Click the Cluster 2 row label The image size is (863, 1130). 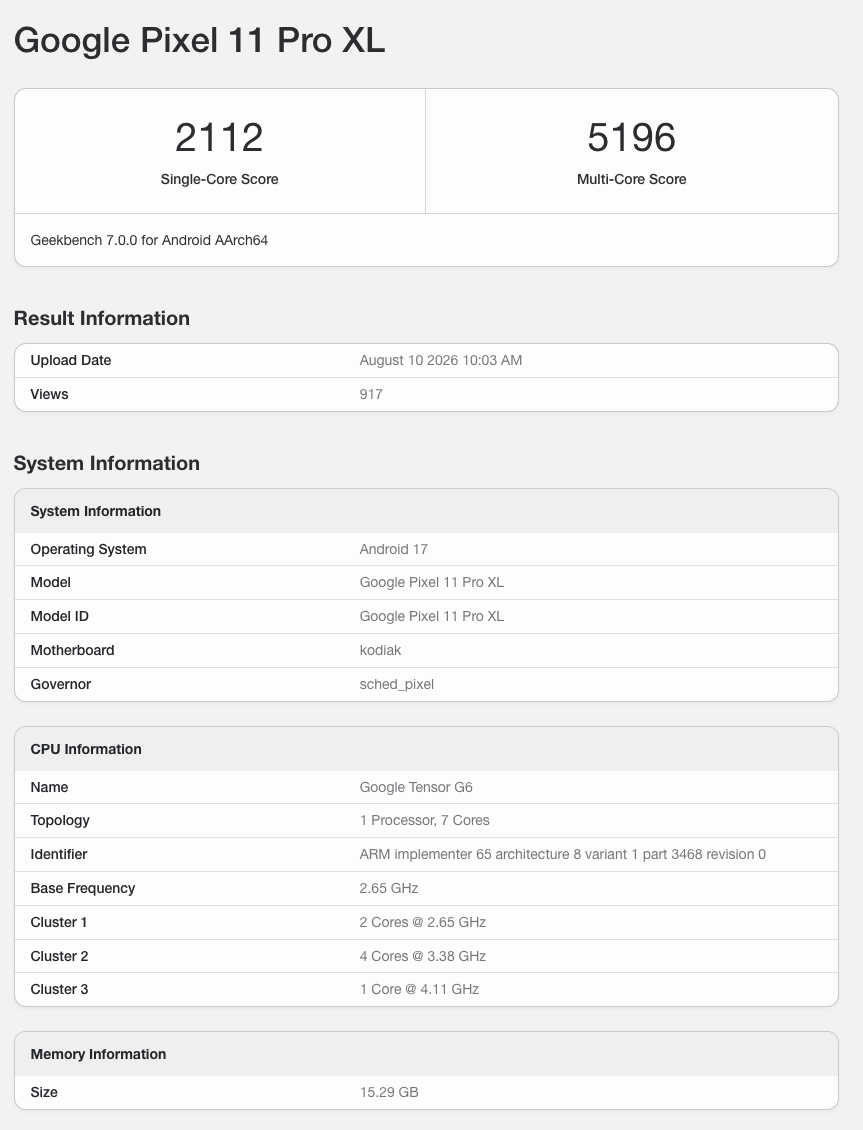click(59, 956)
